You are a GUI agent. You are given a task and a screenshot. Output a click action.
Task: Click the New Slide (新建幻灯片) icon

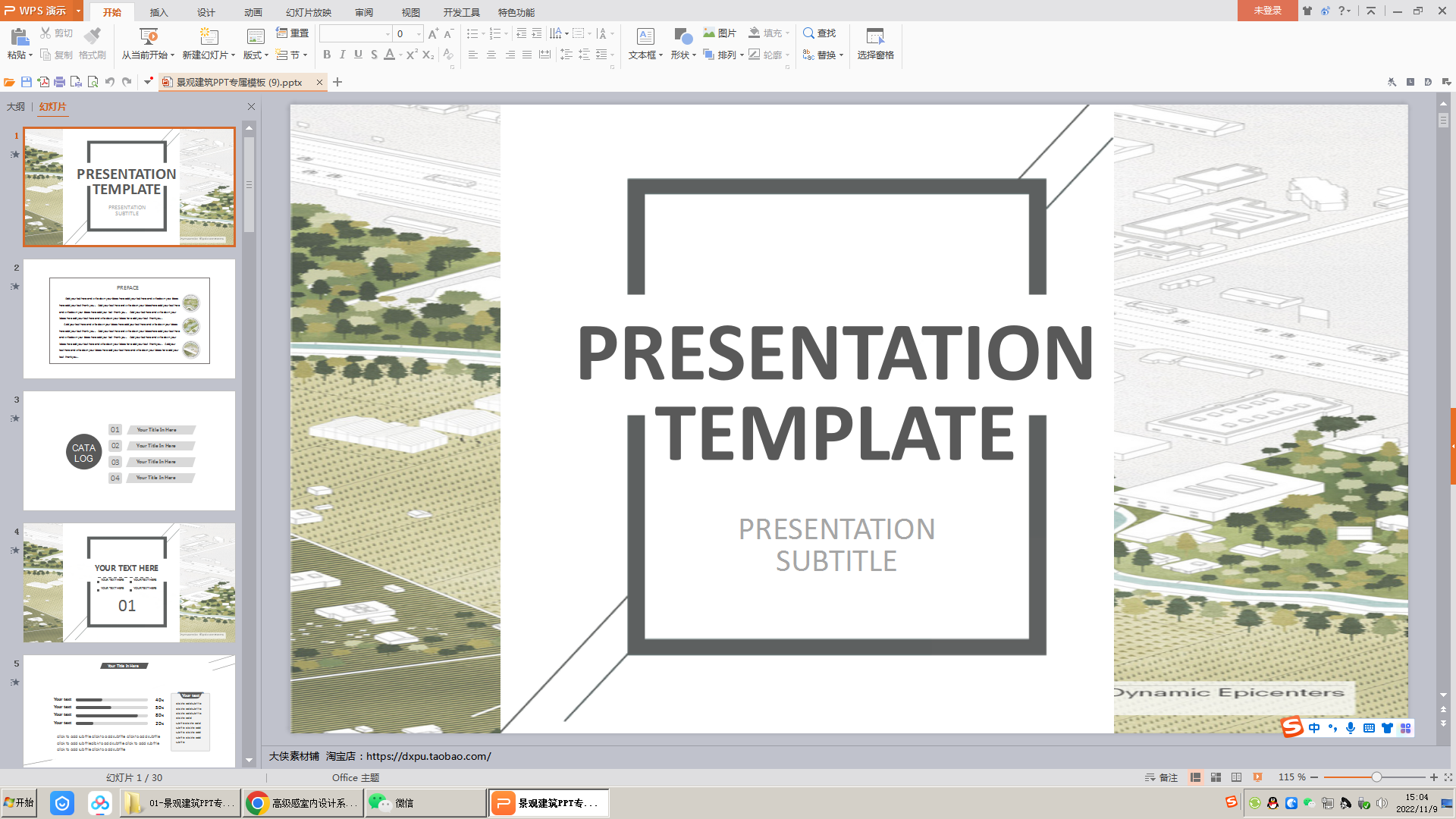click(x=209, y=36)
